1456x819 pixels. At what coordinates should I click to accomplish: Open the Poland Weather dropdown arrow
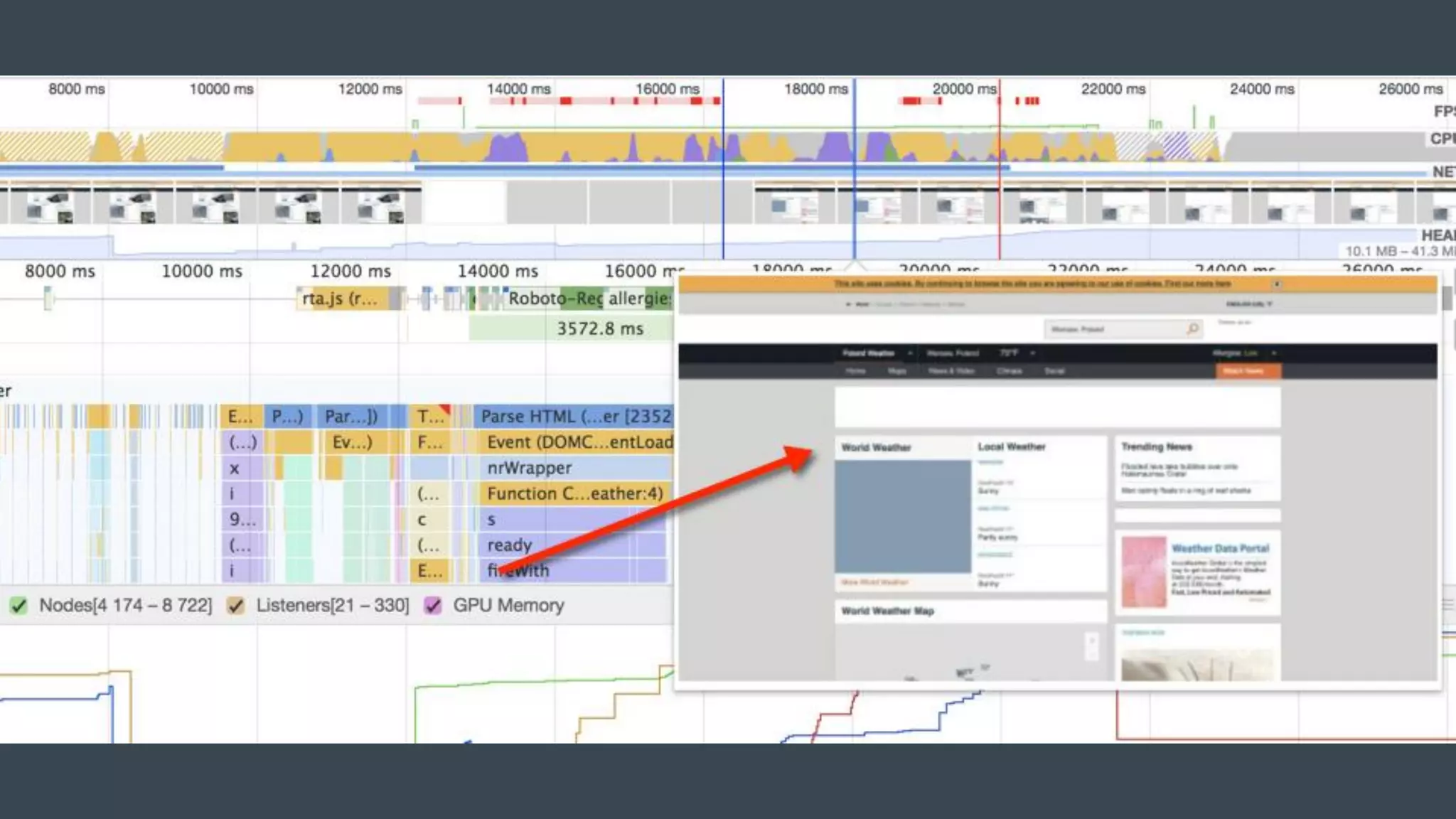point(910,353)
